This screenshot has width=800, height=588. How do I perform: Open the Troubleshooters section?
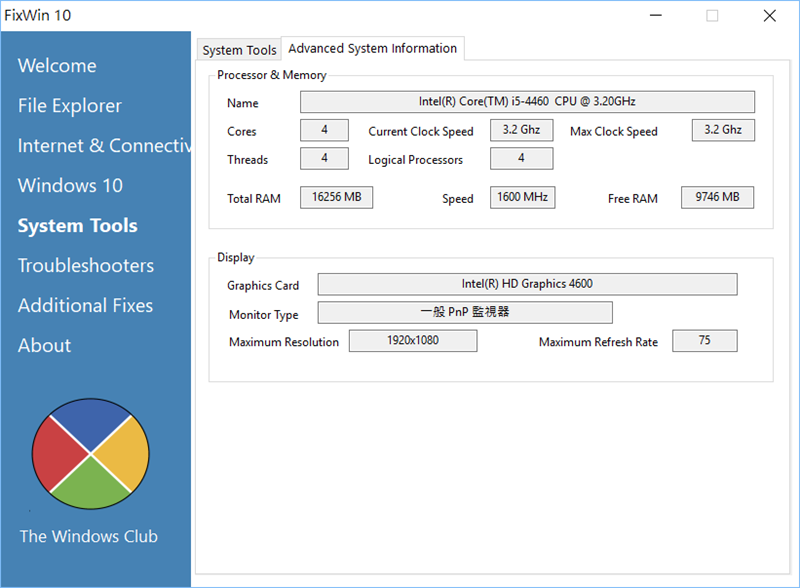click(86, 266)
